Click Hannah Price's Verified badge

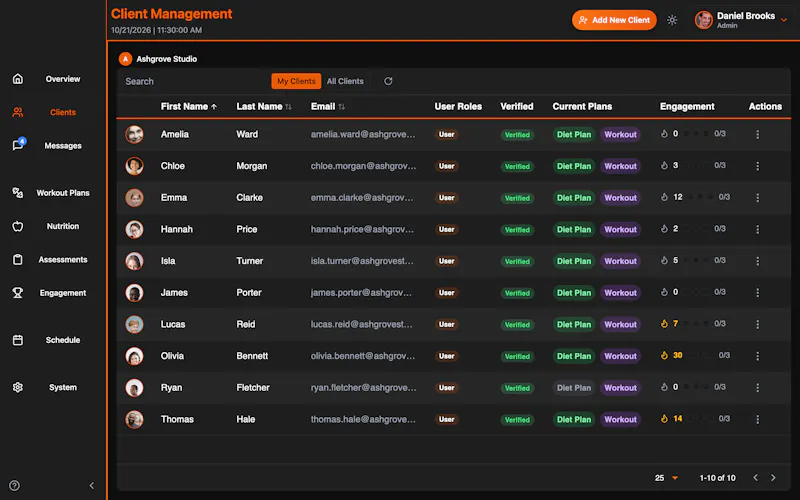point(517,230)
